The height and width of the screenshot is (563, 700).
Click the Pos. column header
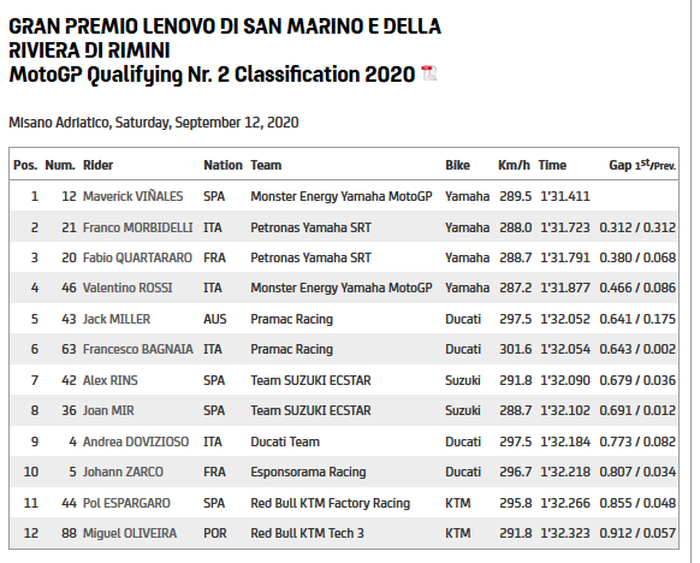tap(25, 165)
